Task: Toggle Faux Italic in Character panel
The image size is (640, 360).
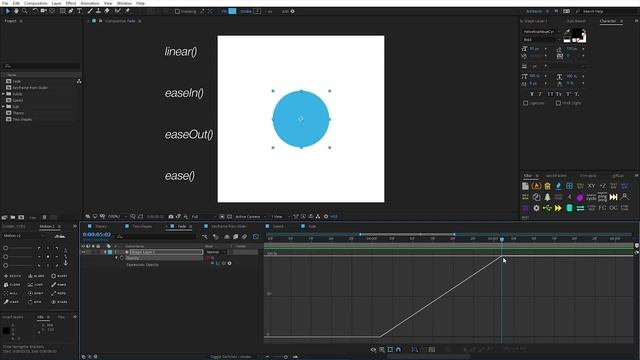Action: (540, 94)
